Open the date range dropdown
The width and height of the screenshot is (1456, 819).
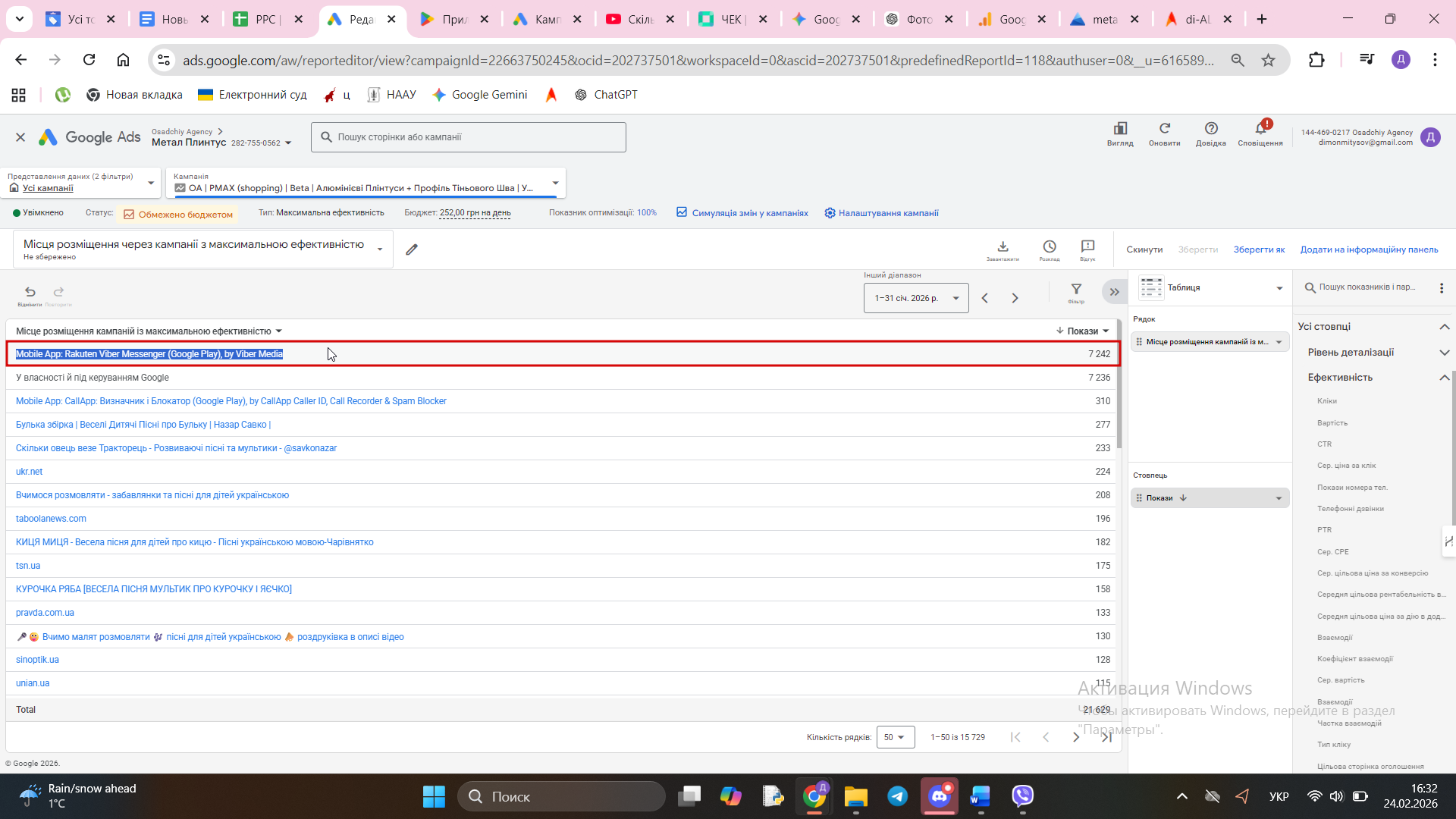[916, 298]
